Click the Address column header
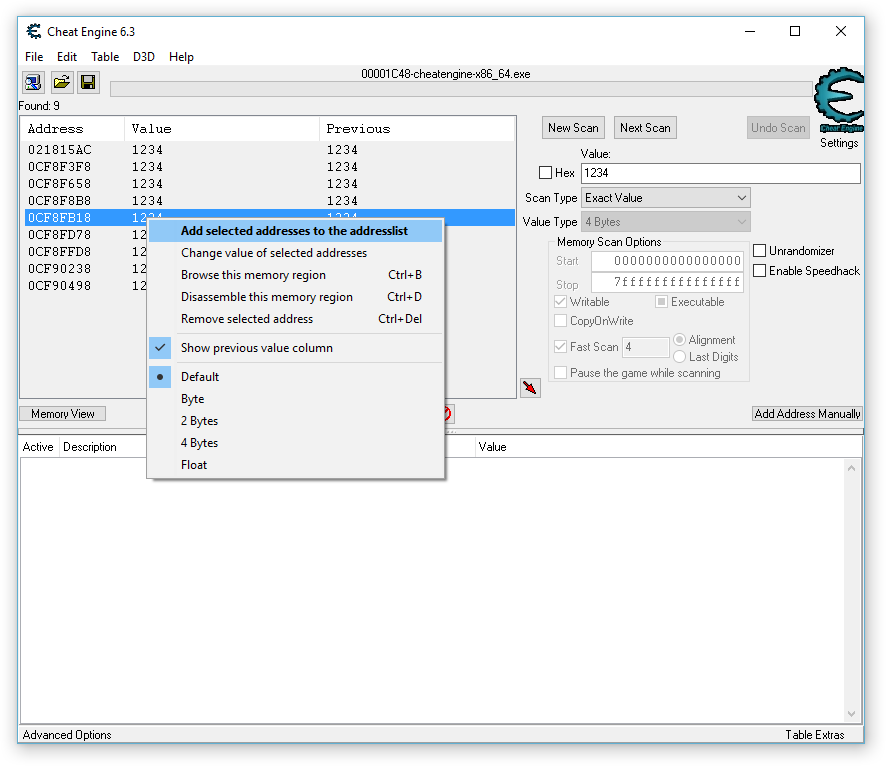 [73, 129]
